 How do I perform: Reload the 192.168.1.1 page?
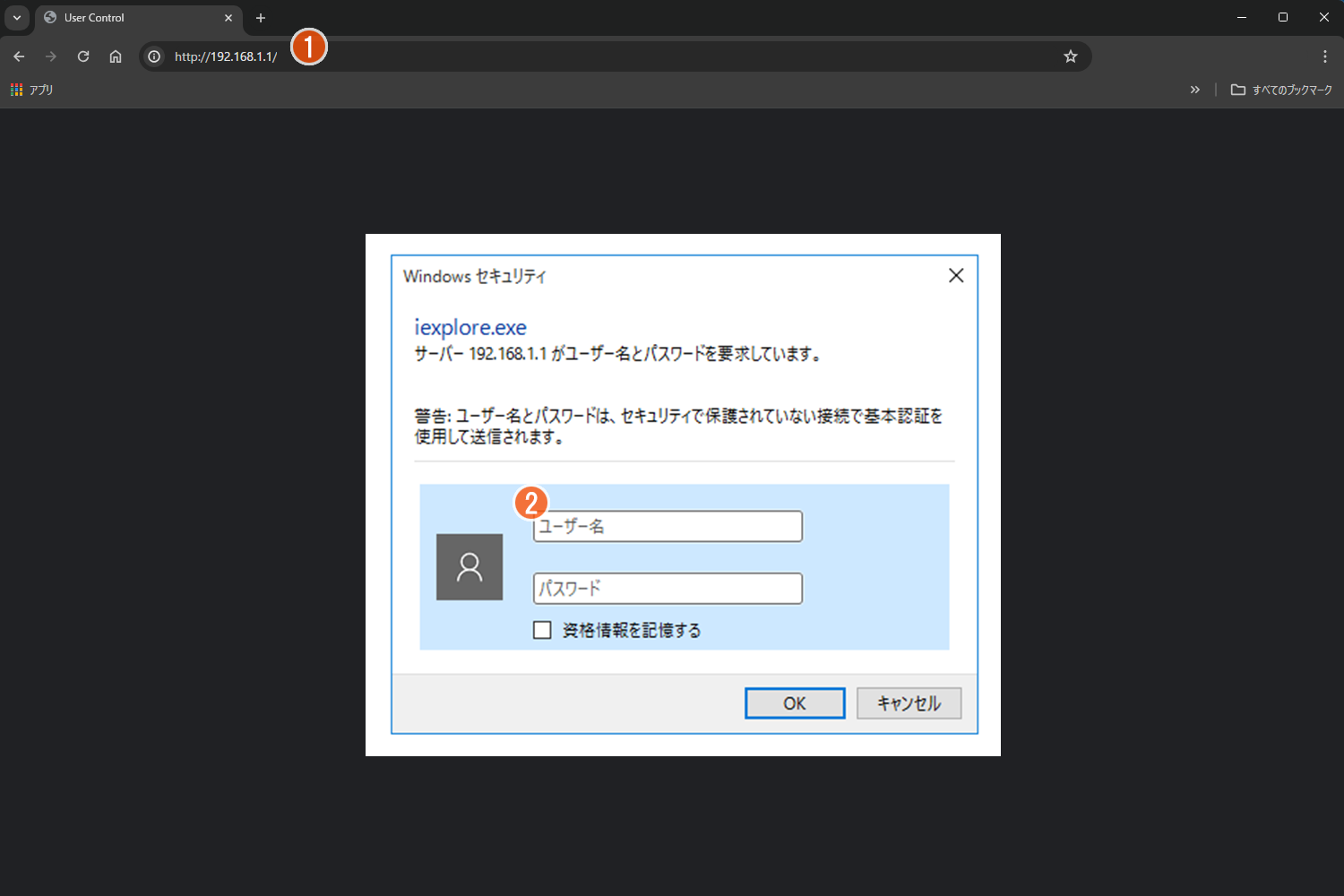point(83,56)
